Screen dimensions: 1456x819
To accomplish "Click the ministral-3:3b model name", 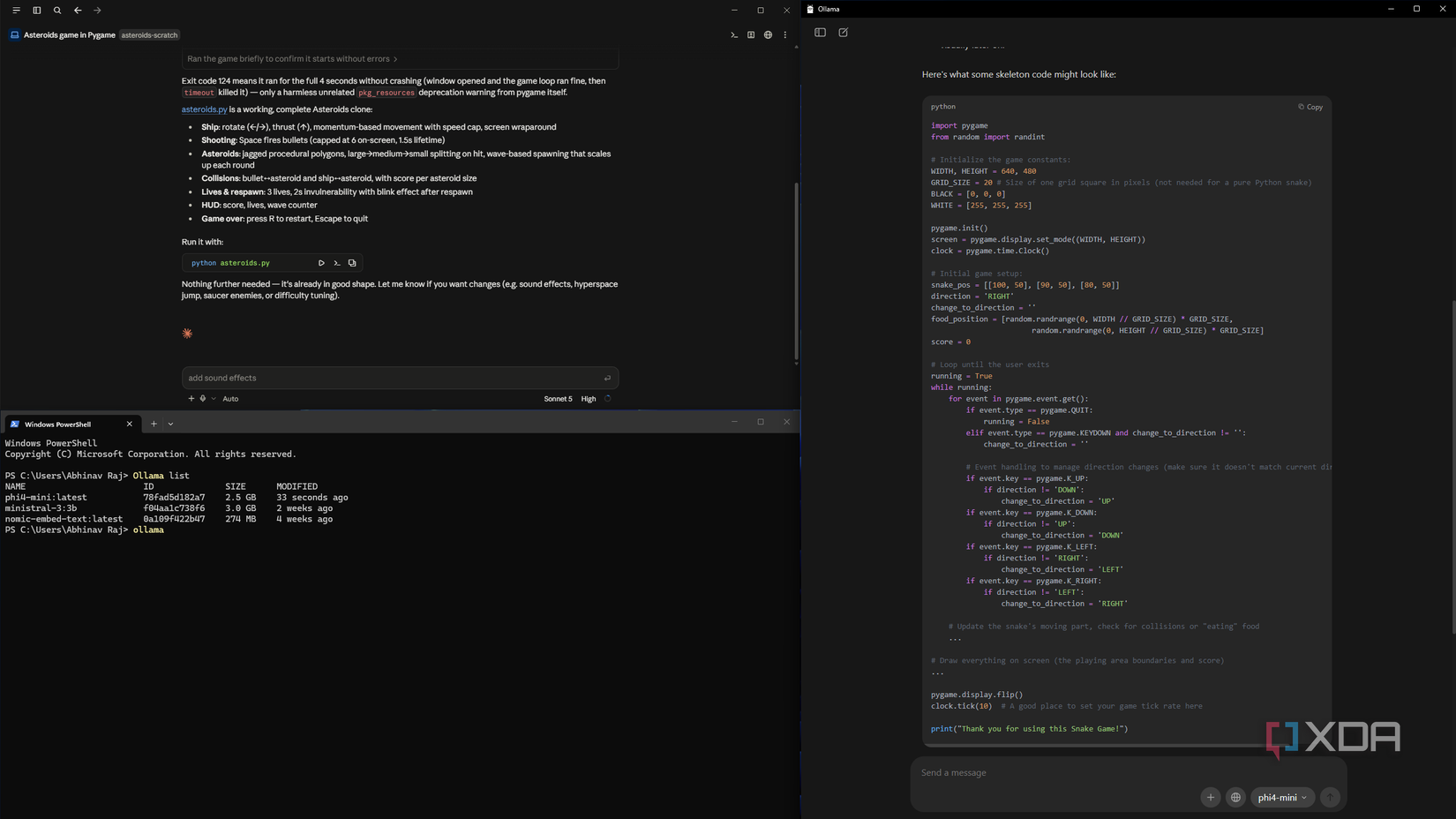I will pyautogui.click(x=41, y=508).
